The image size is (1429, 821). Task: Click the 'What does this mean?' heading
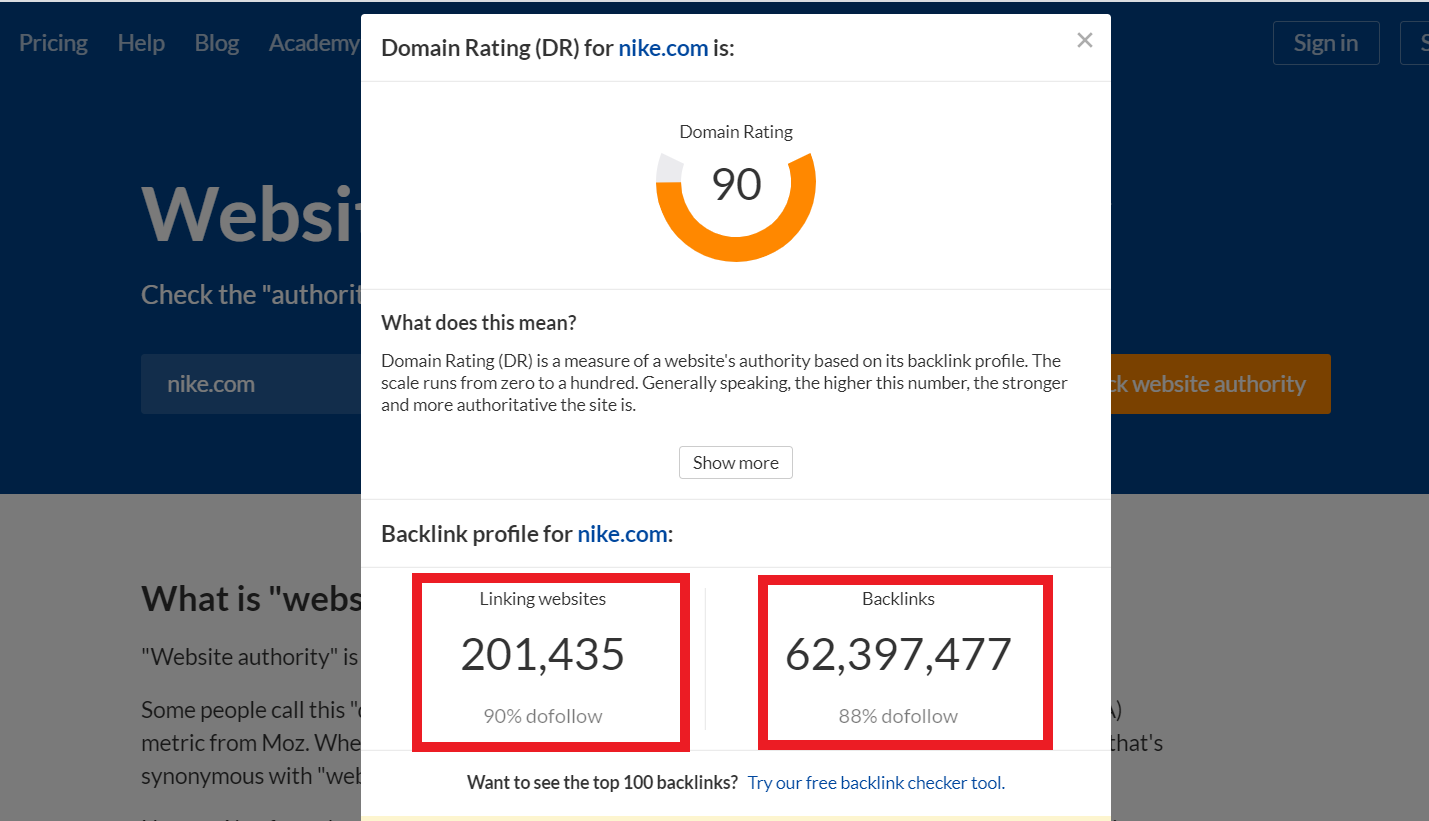pyautogui.click(x=478, y=323)
